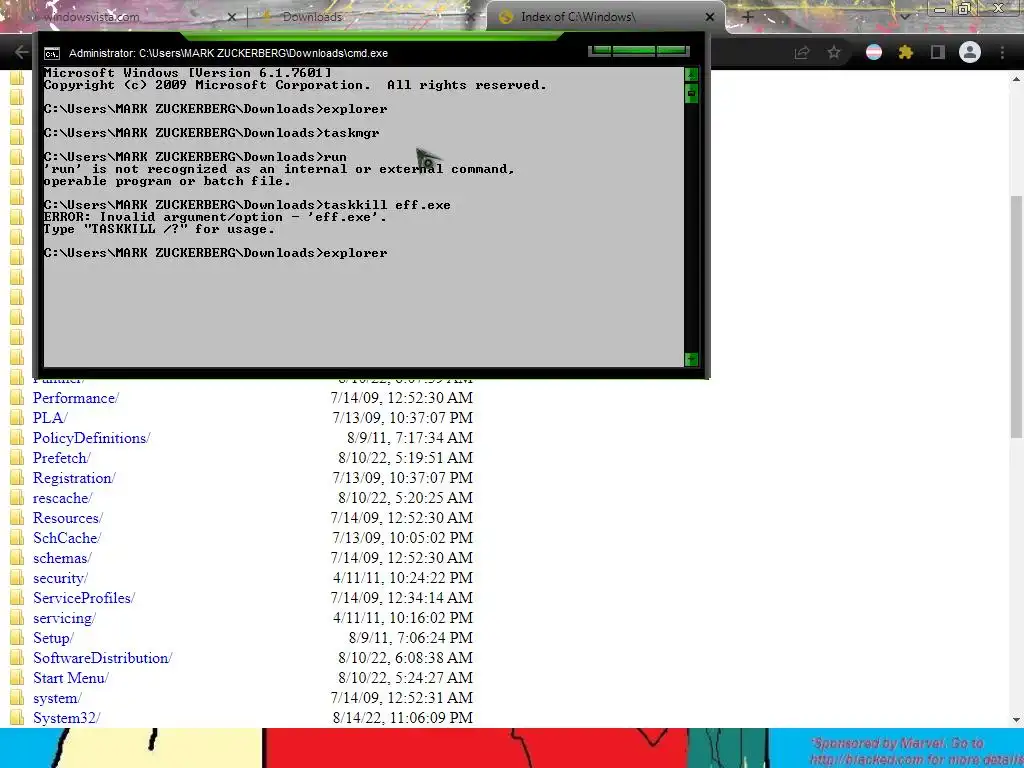Open the PolicyDefinitions/ folder link

click(x=91, y=438)
